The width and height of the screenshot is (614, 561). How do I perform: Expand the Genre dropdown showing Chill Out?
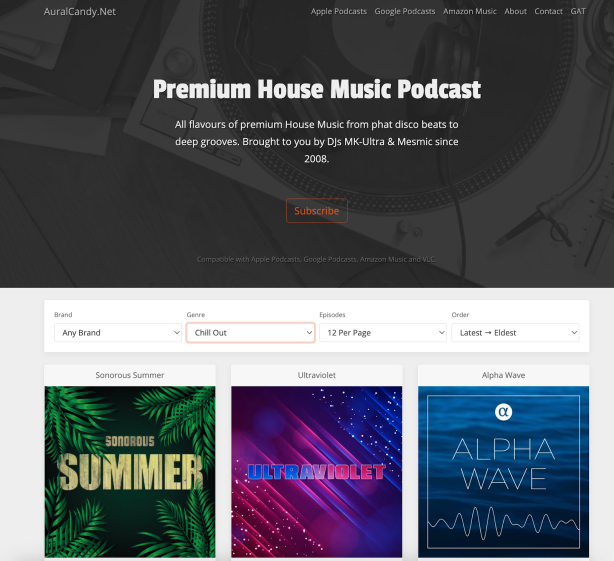coord(251,333)
